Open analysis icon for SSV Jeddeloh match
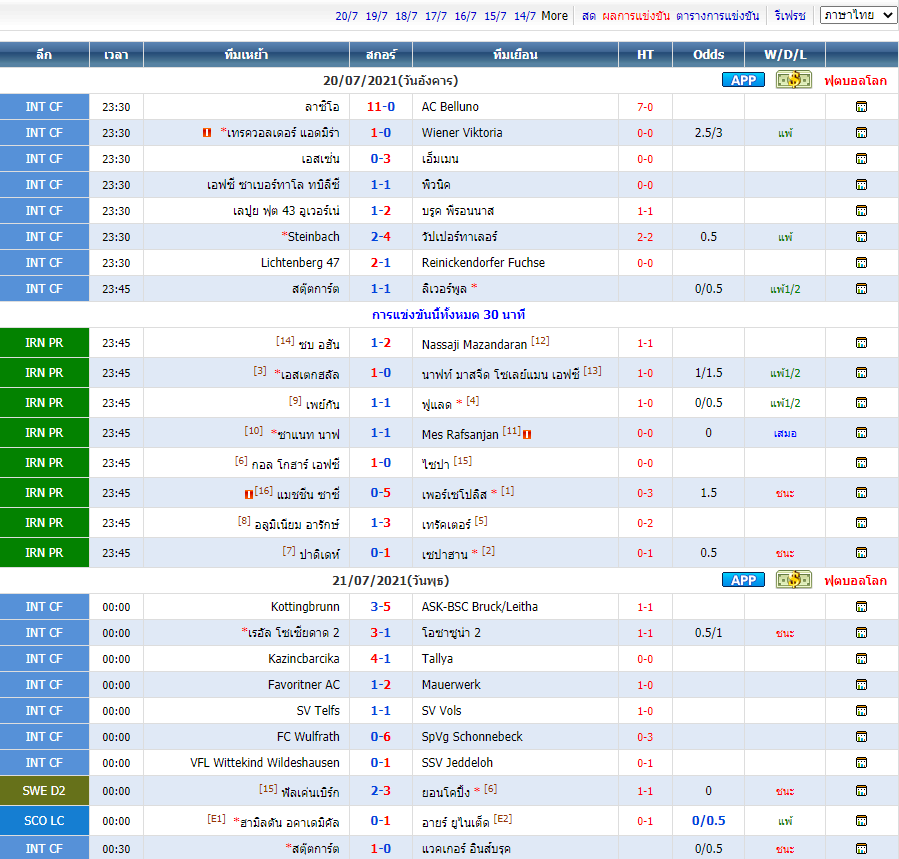The image size is (899, 859). [x=861, y=763]
